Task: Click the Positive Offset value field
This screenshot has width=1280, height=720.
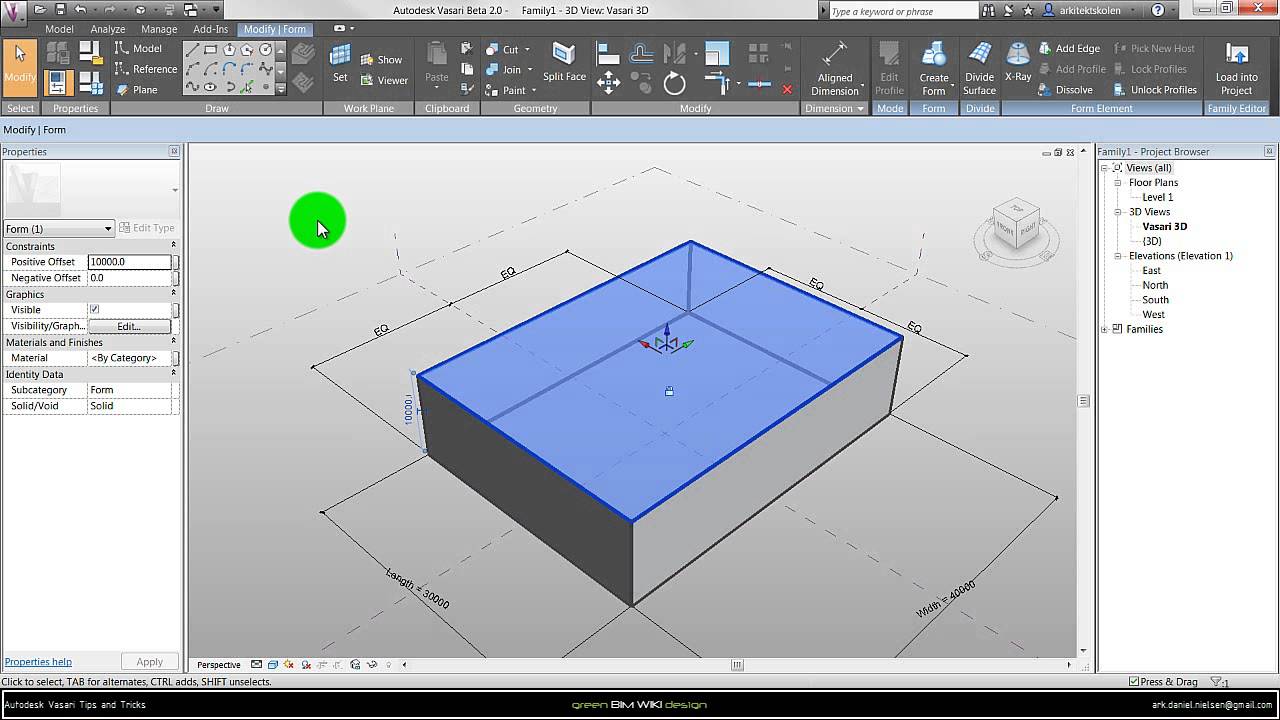Action: pyautogui.click(x=129, y=262)
